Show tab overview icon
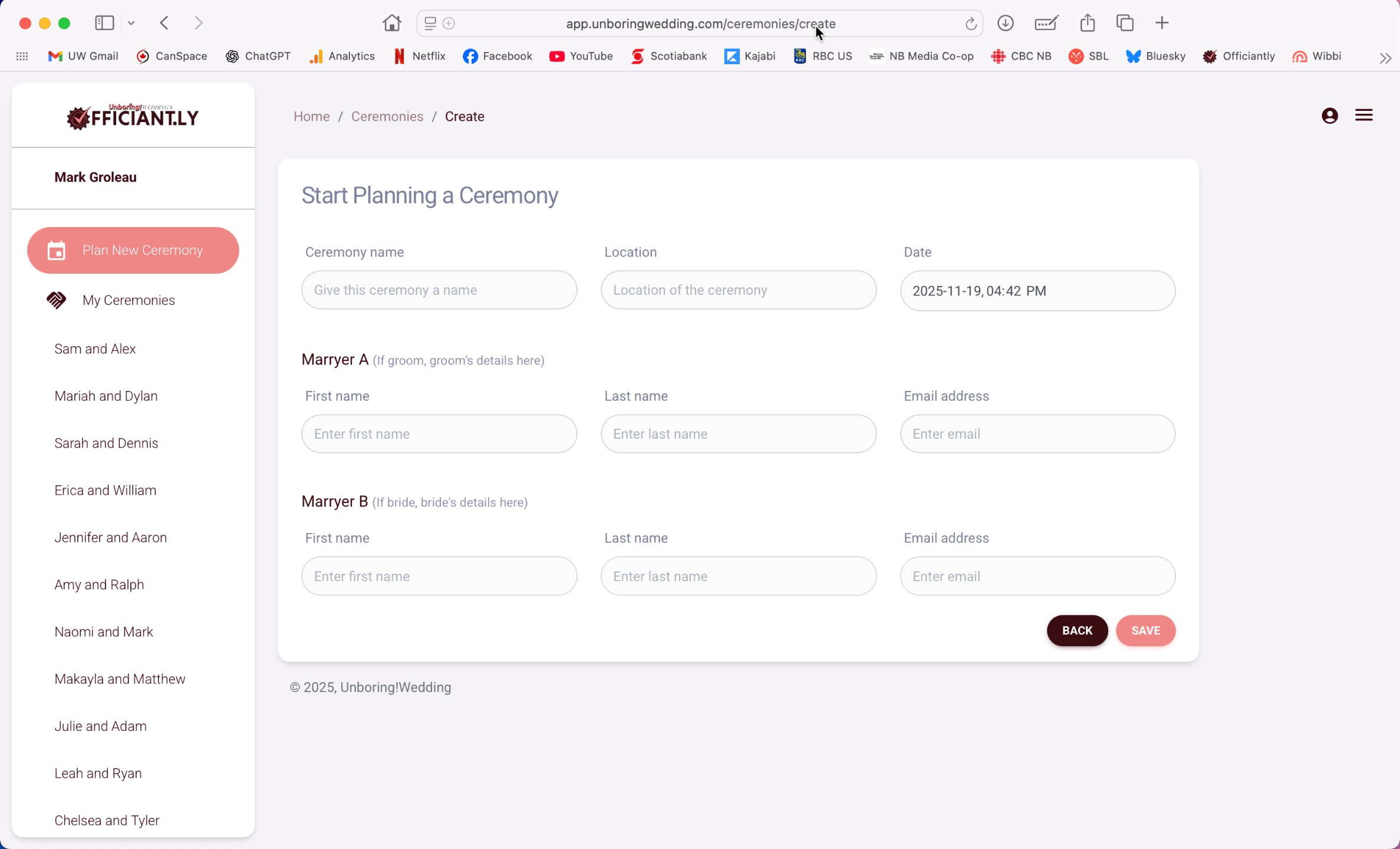Viewport: 1400px width, 849px height. pos(1125,23)
